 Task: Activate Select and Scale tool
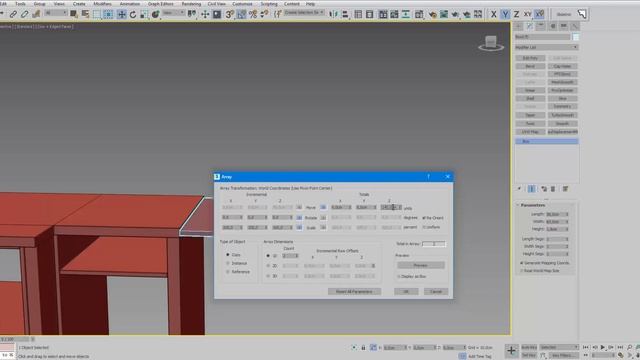pyautogui.click(x=144, y=14)
